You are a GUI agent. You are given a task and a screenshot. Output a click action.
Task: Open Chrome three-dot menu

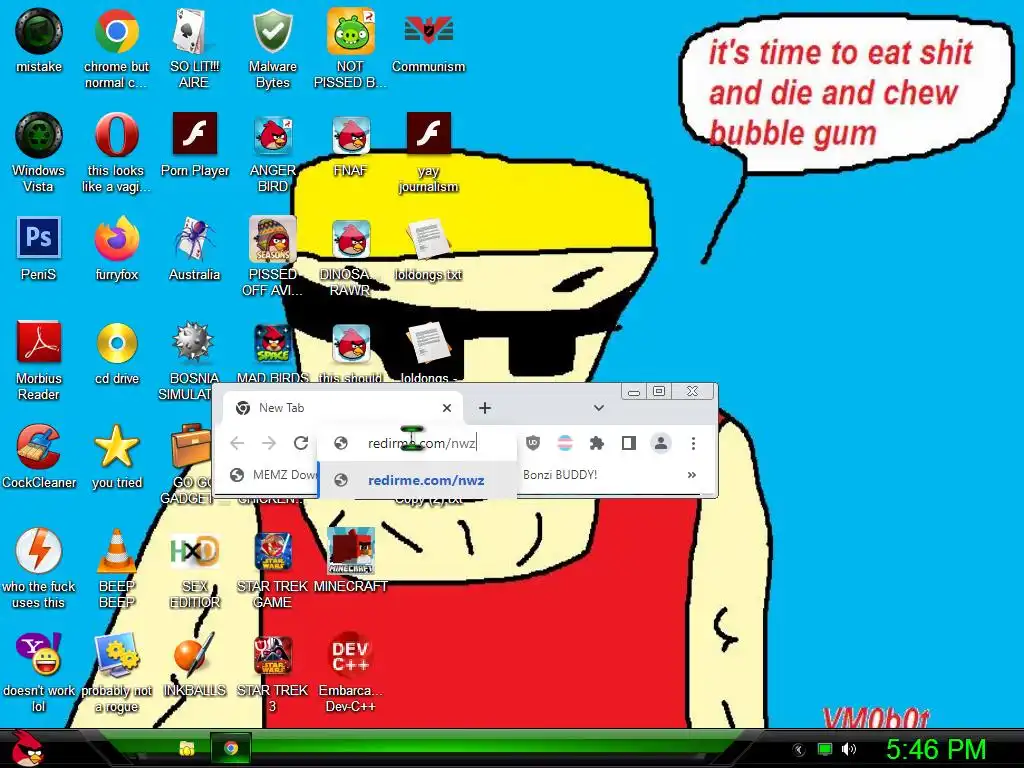click(x=694, y=443)
